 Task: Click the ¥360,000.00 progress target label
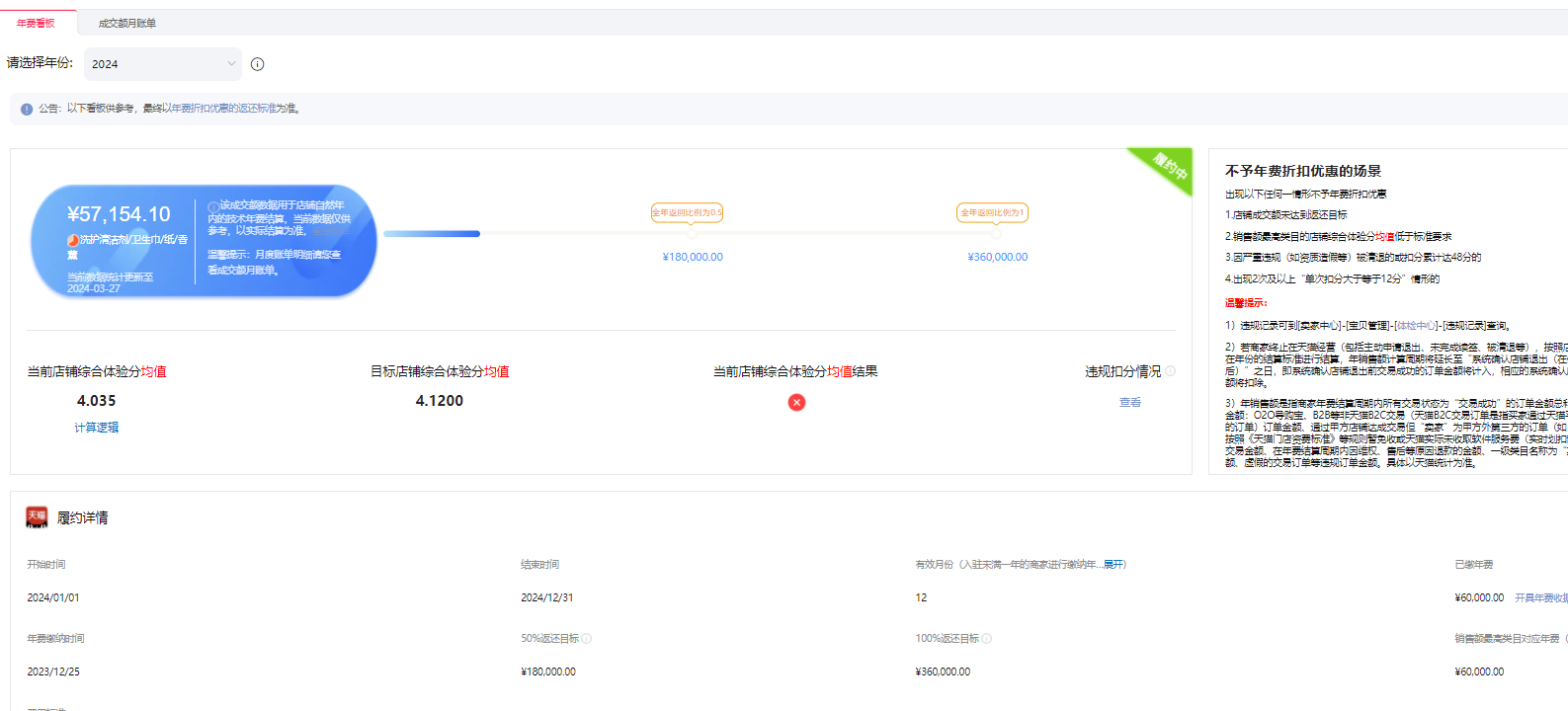click(x=998, y=257)
